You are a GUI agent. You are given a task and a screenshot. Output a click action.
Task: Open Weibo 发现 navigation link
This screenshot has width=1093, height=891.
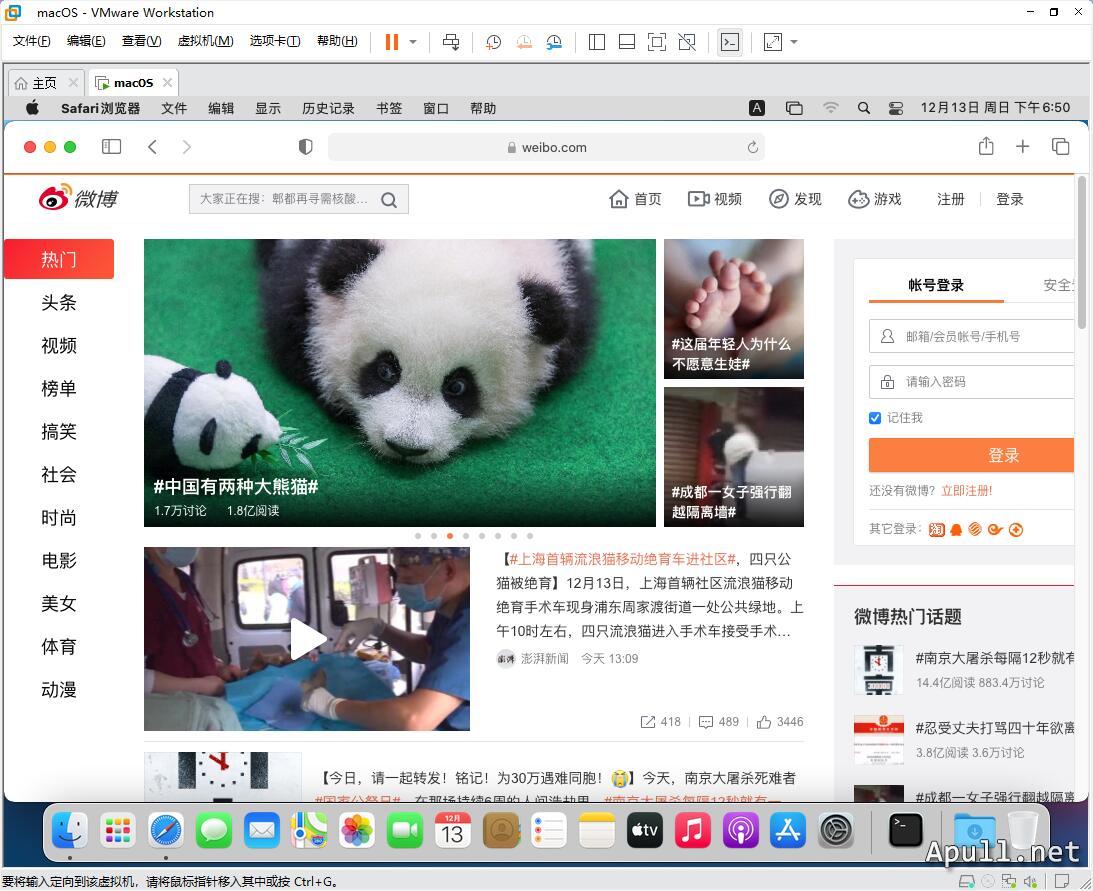795,199
